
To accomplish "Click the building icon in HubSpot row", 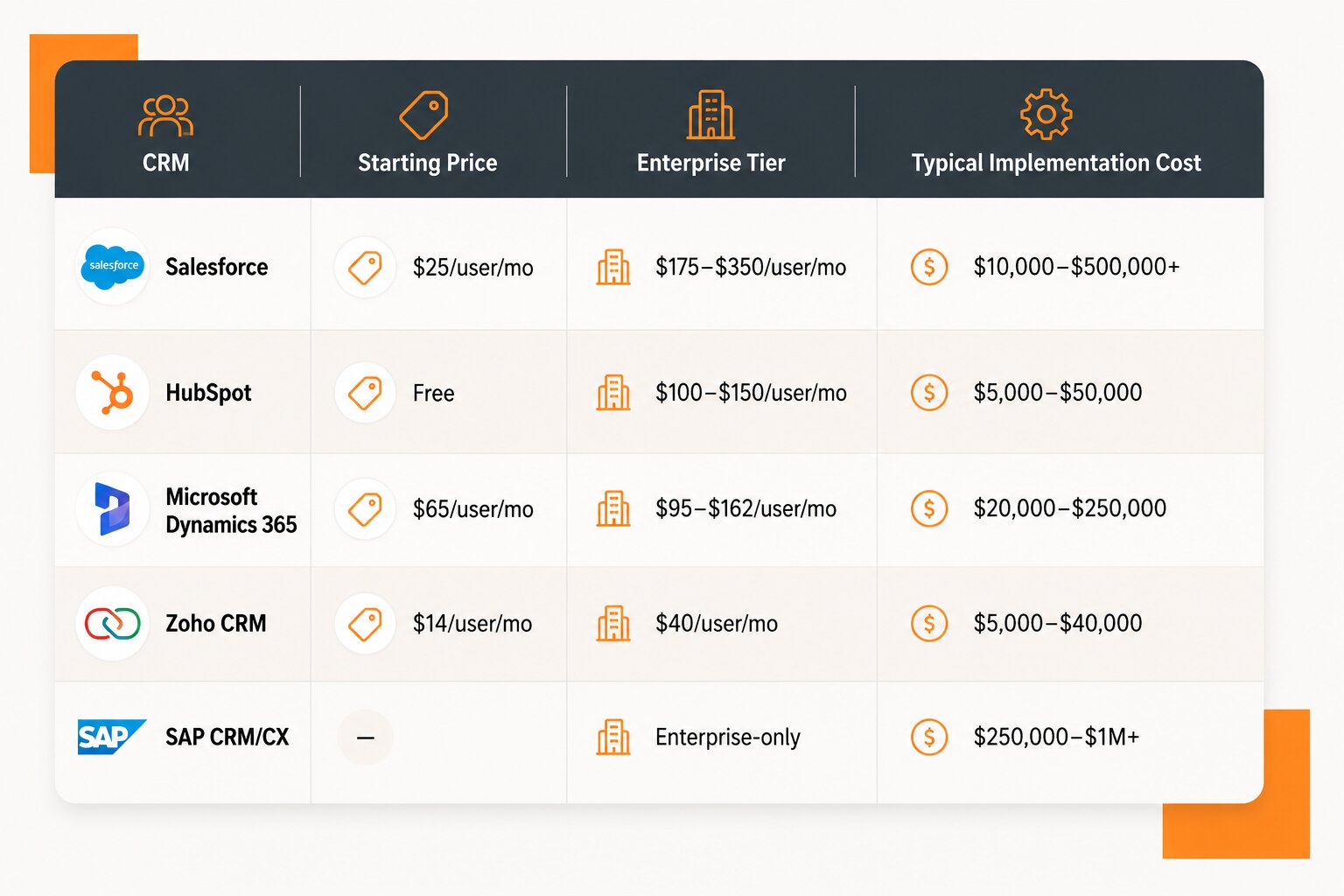I will (613, 393).
